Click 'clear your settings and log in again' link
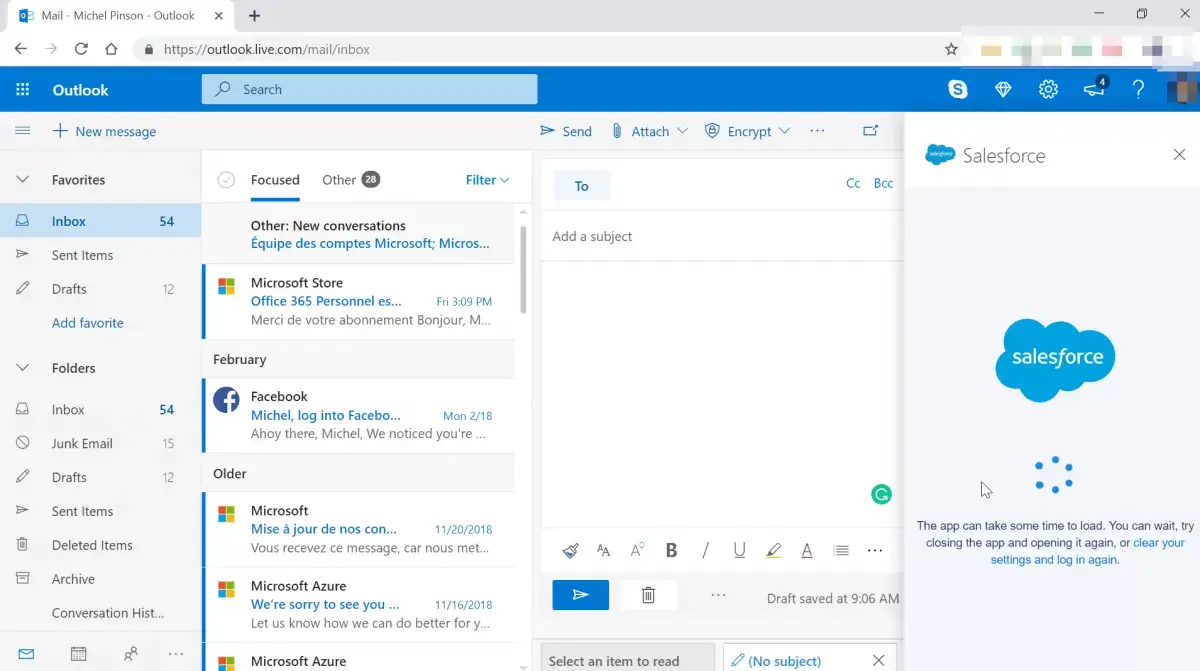The height and width of the screenshot is (671, 1200). (1087, 551)
